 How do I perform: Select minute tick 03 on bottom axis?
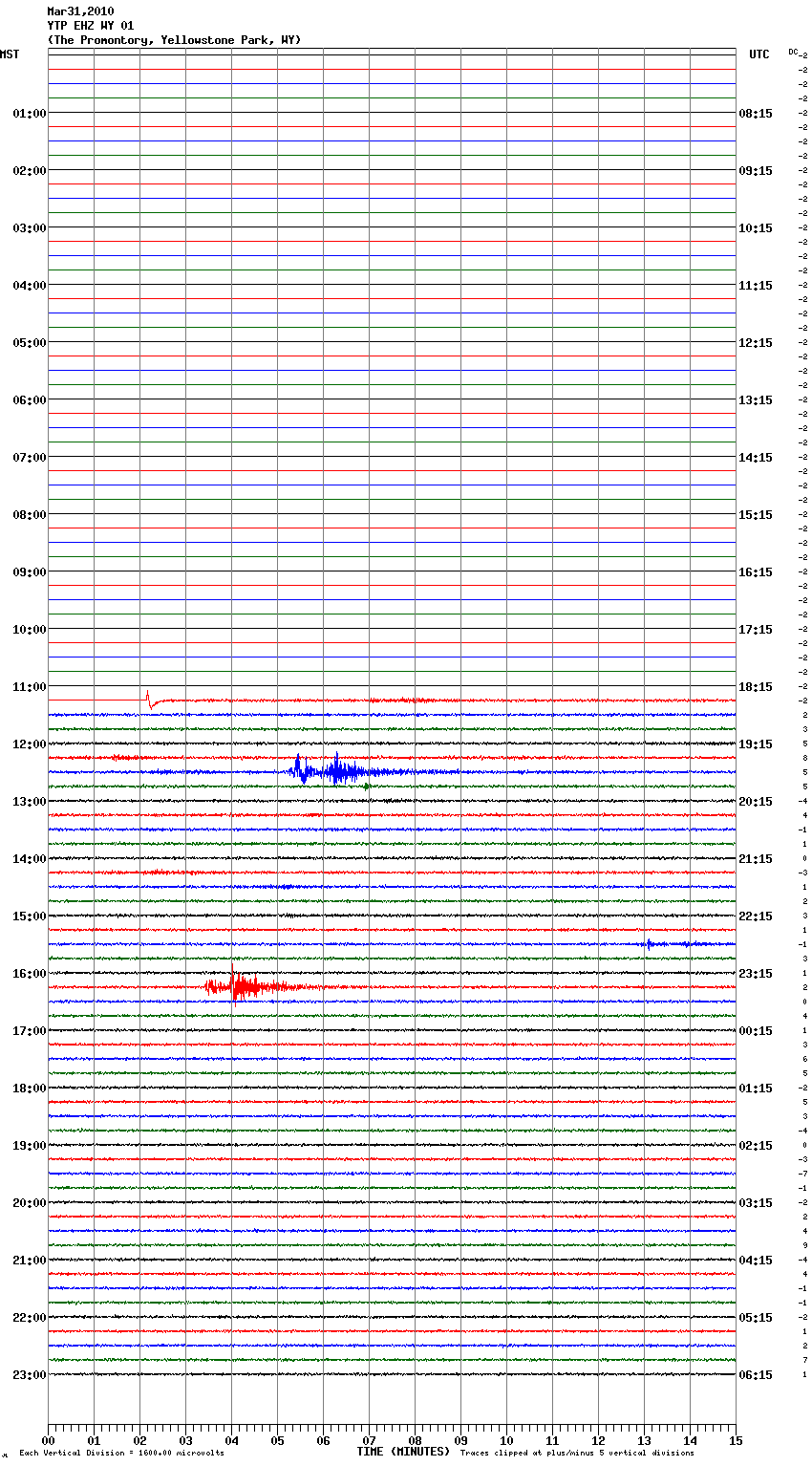pos(185,1441)
